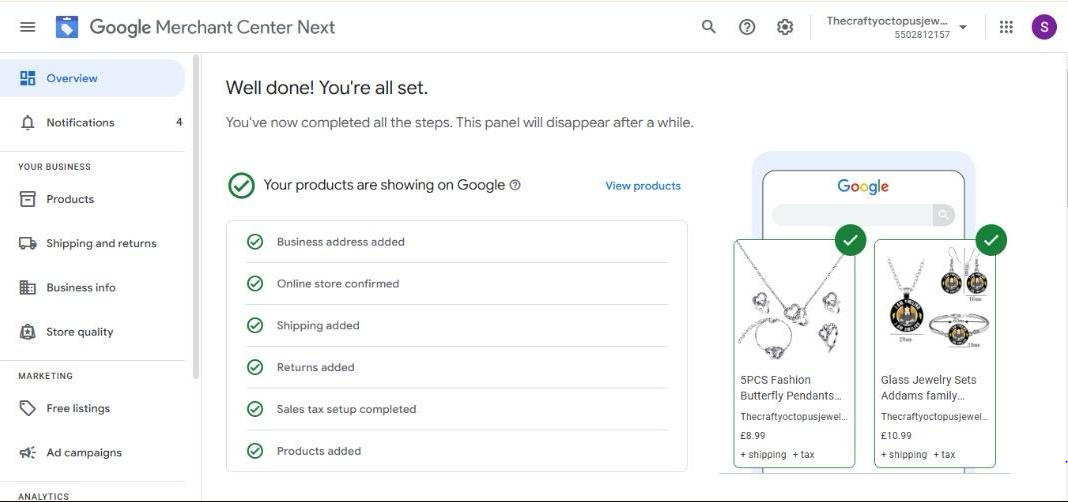Click the View products link

click(643, 186)
